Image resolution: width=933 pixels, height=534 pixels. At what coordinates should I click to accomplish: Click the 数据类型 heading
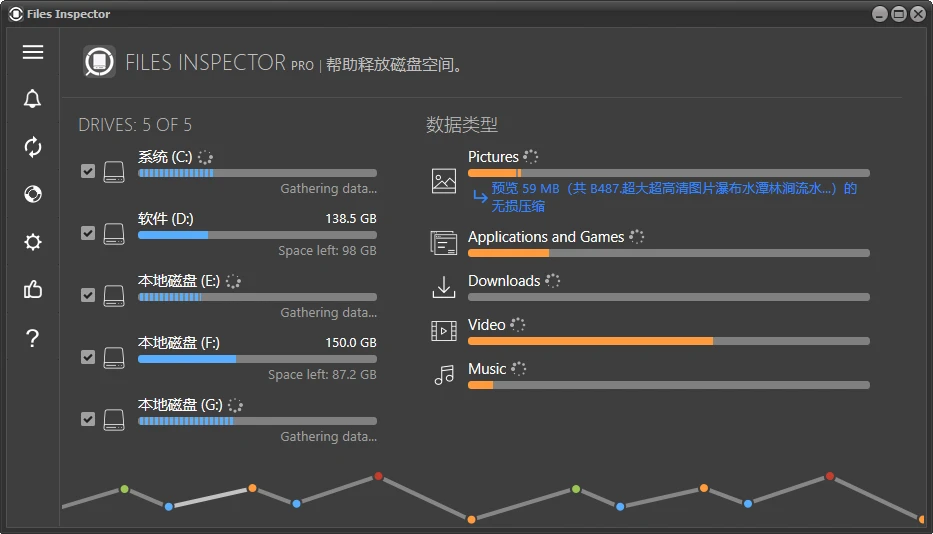tap(462, 125)
